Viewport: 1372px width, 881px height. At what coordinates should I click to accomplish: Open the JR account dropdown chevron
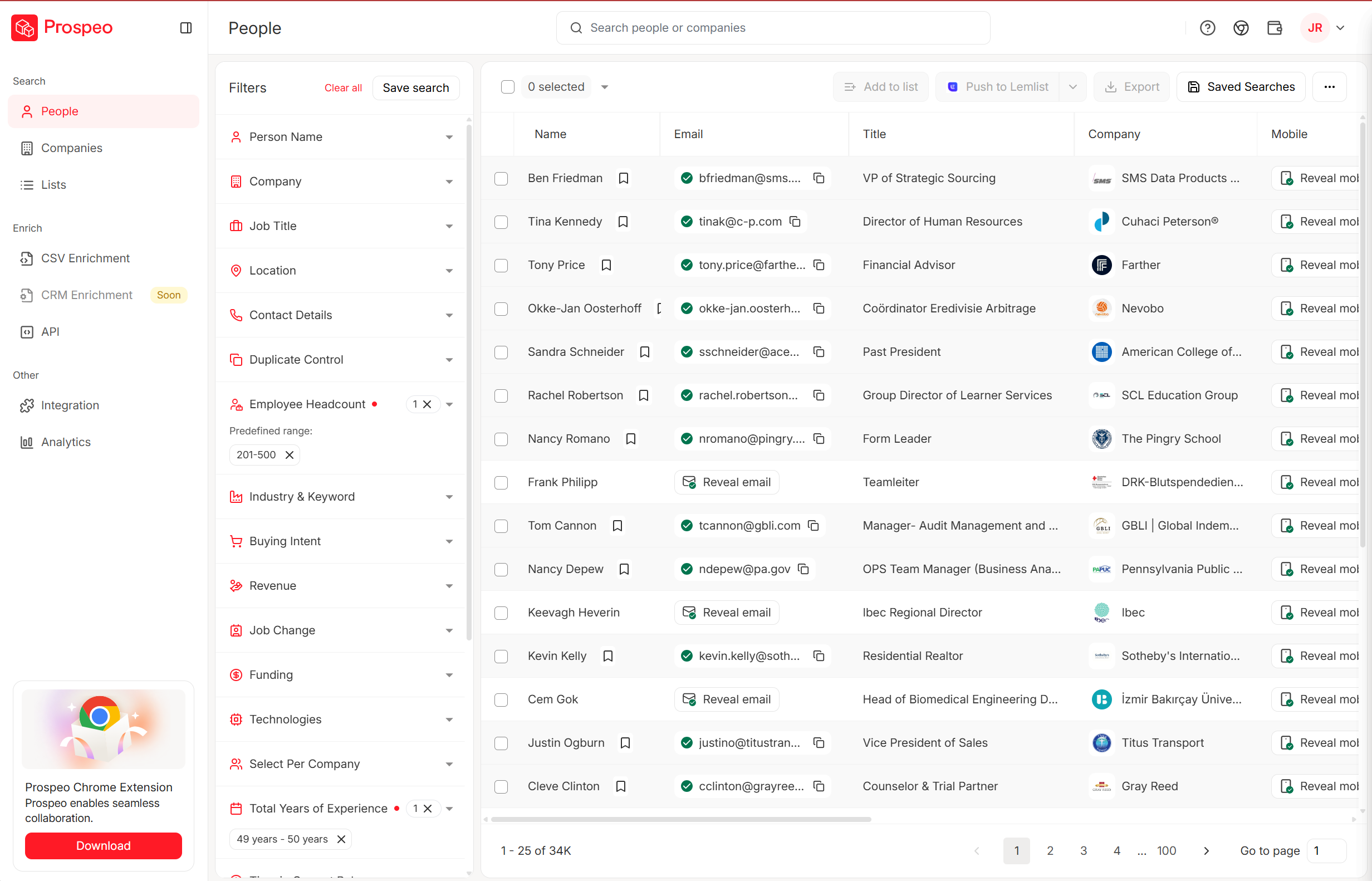coord(1340,27)
